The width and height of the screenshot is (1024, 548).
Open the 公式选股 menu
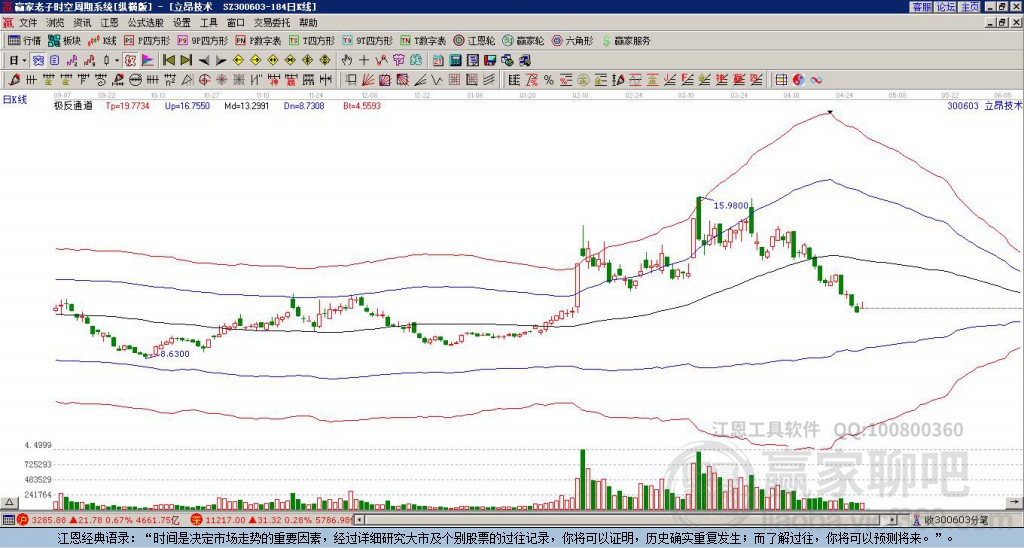(146, 23)
